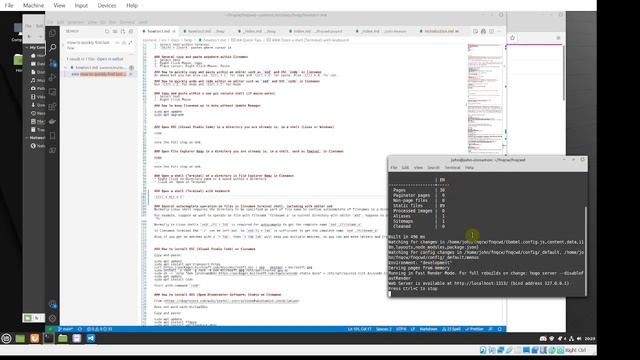Open Firefox from the Mint panel
Viewport: 640px width, 360px height.
tap(34, 338)
